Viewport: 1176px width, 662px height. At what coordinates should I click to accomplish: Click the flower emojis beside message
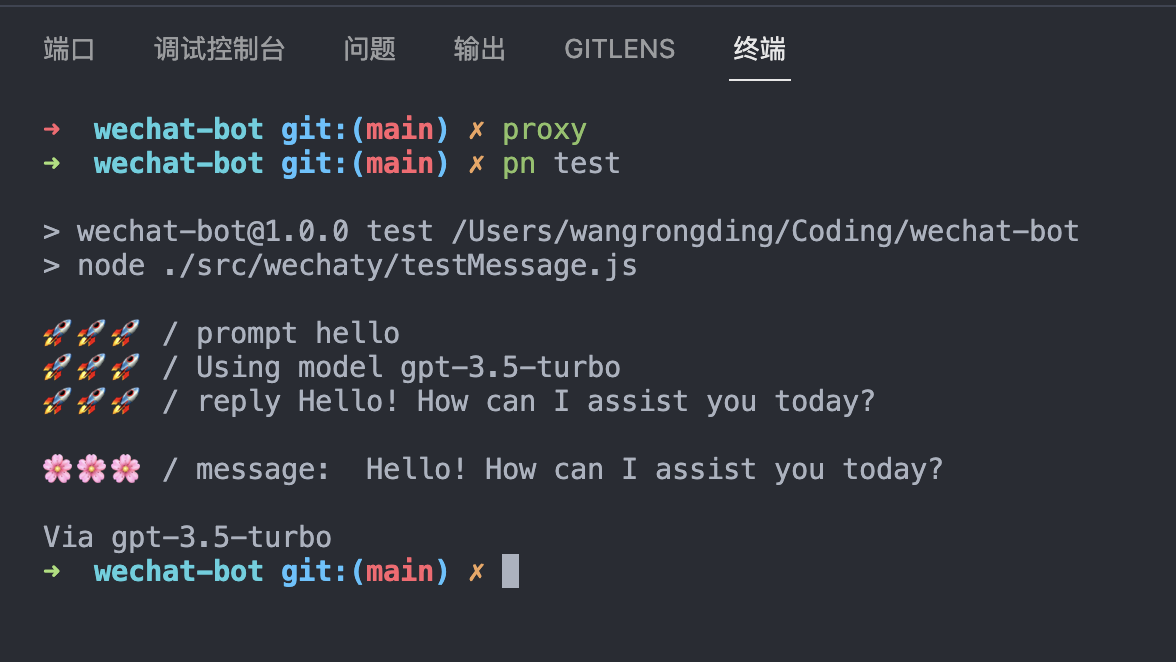point(91,469)
